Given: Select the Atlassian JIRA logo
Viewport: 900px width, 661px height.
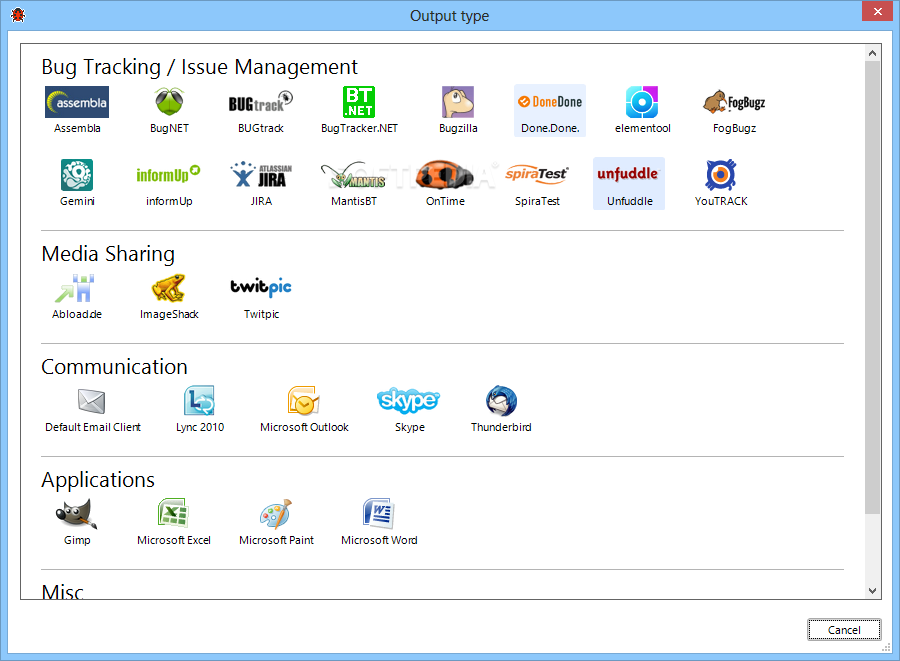Looking at the screenshot, I should pyautogui.click(x=261, y=175).
